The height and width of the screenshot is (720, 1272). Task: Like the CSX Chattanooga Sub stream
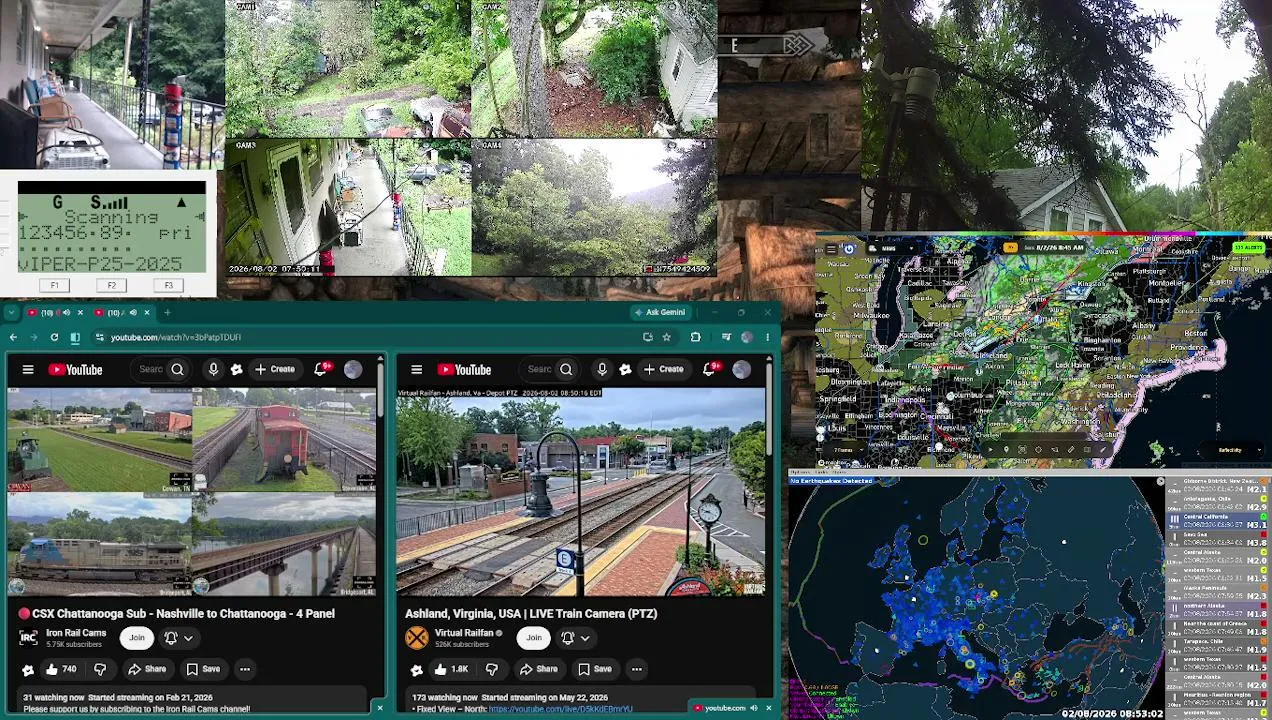(60, 669)
